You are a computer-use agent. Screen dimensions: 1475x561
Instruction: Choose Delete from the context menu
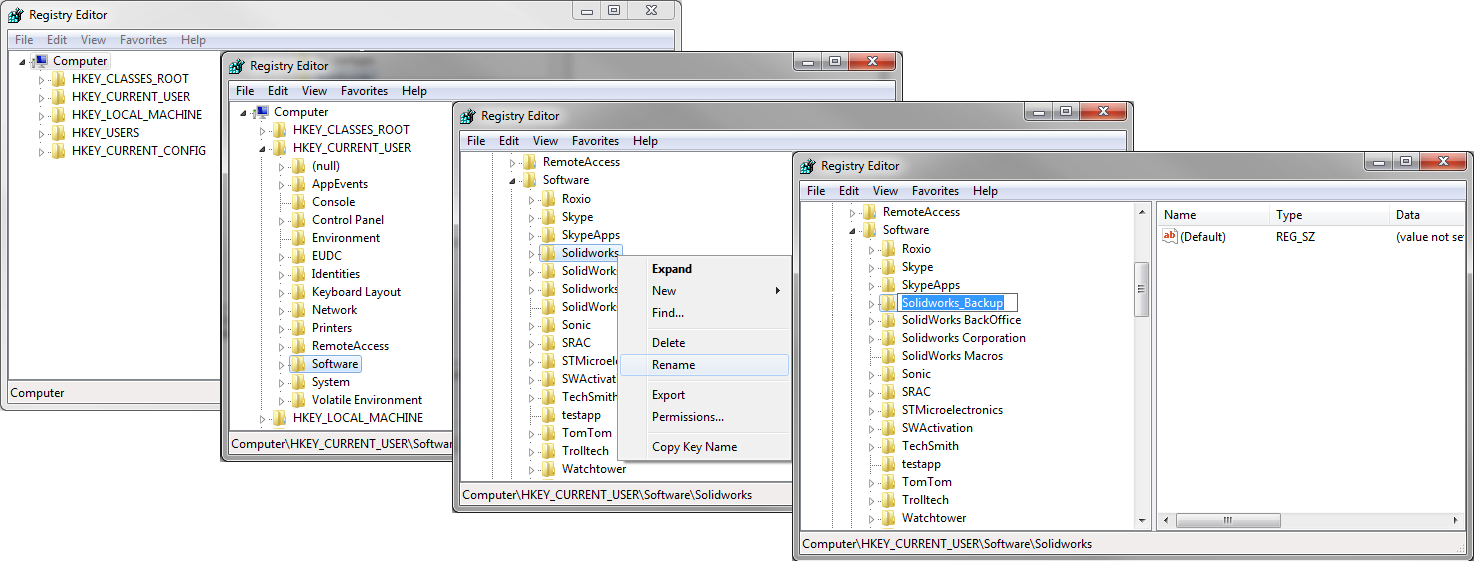click(x=704, y=343)
